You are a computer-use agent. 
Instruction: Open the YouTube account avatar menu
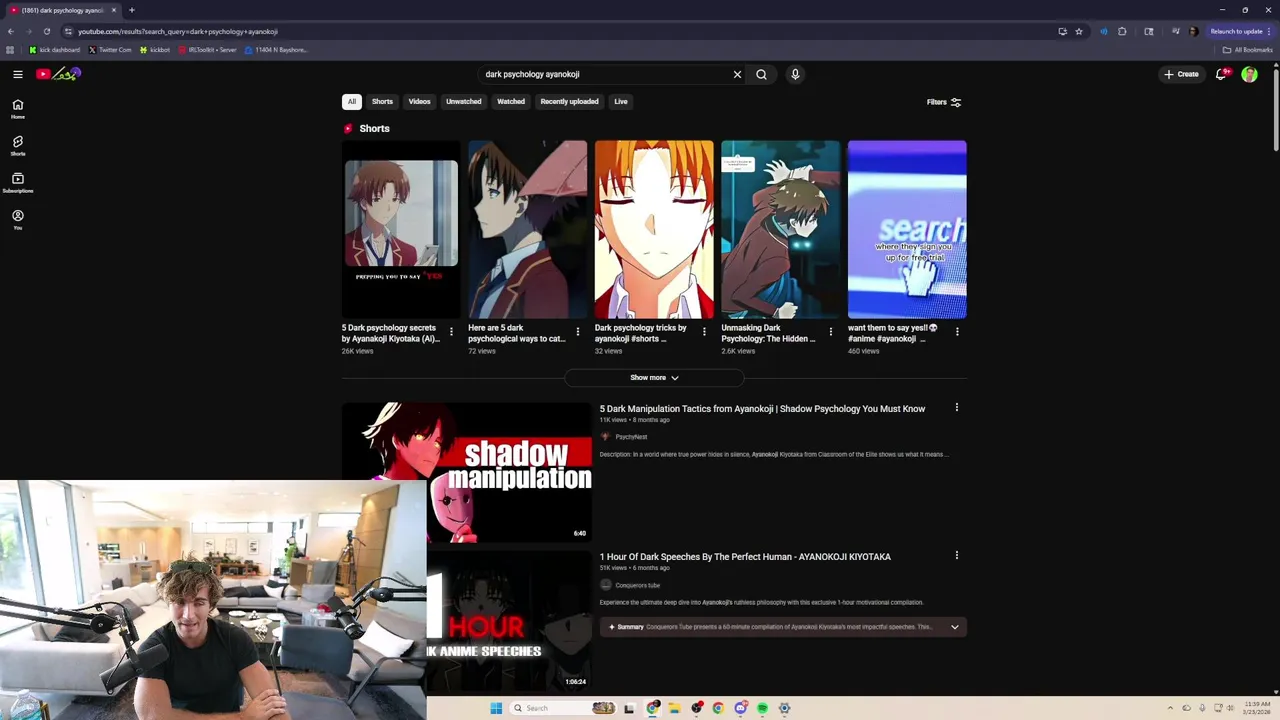tap(1249, 74)
